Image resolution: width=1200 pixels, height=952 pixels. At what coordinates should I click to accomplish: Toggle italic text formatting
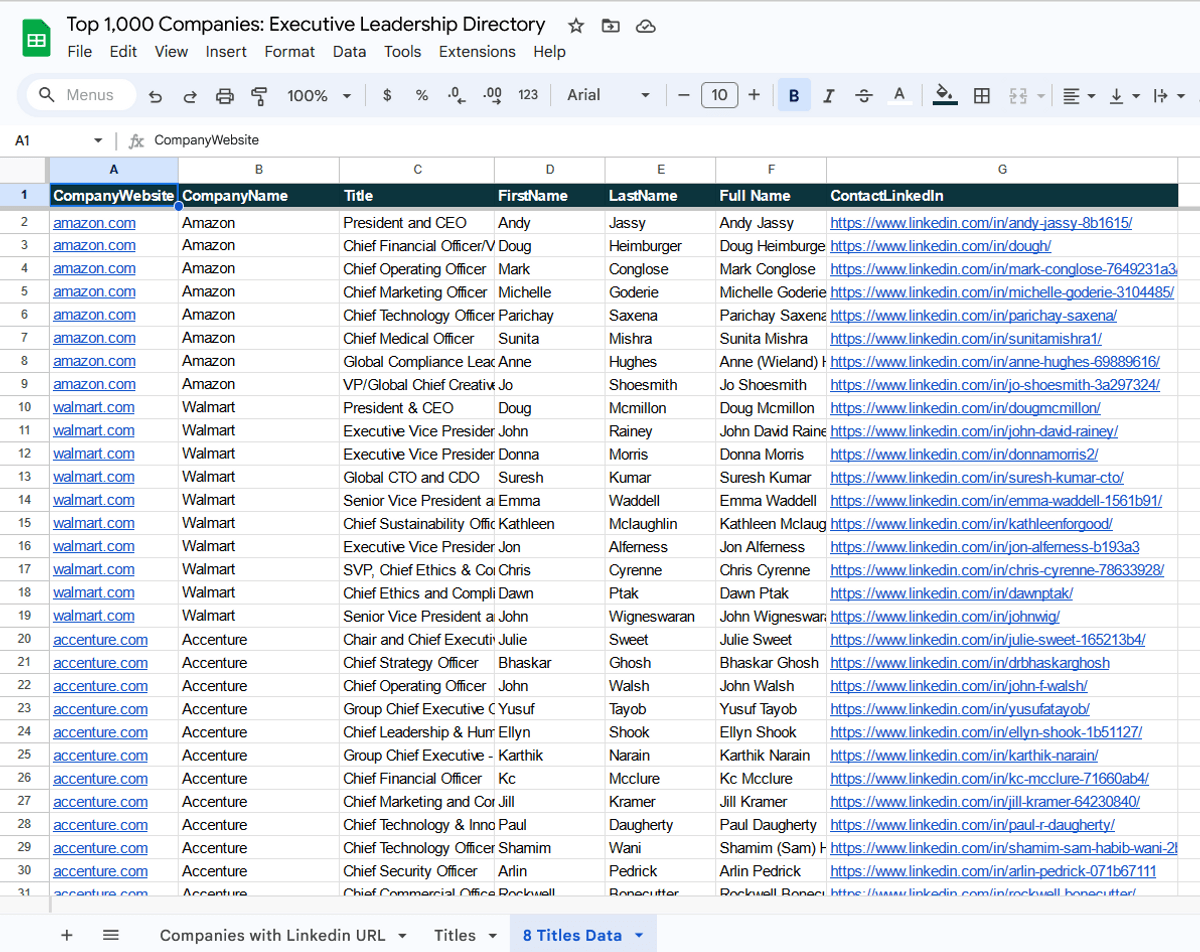[828, 96]
